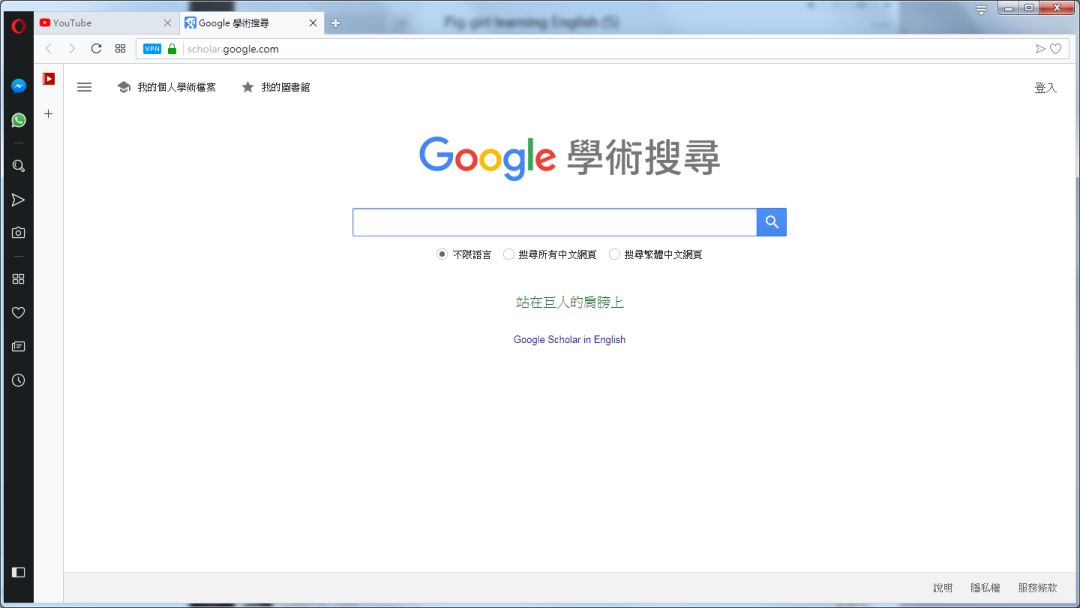Image resolution: width=1080 pixels, height=608 pixels.
Task: Open the tab menu icon in title bar
Action: click(982, 10)
